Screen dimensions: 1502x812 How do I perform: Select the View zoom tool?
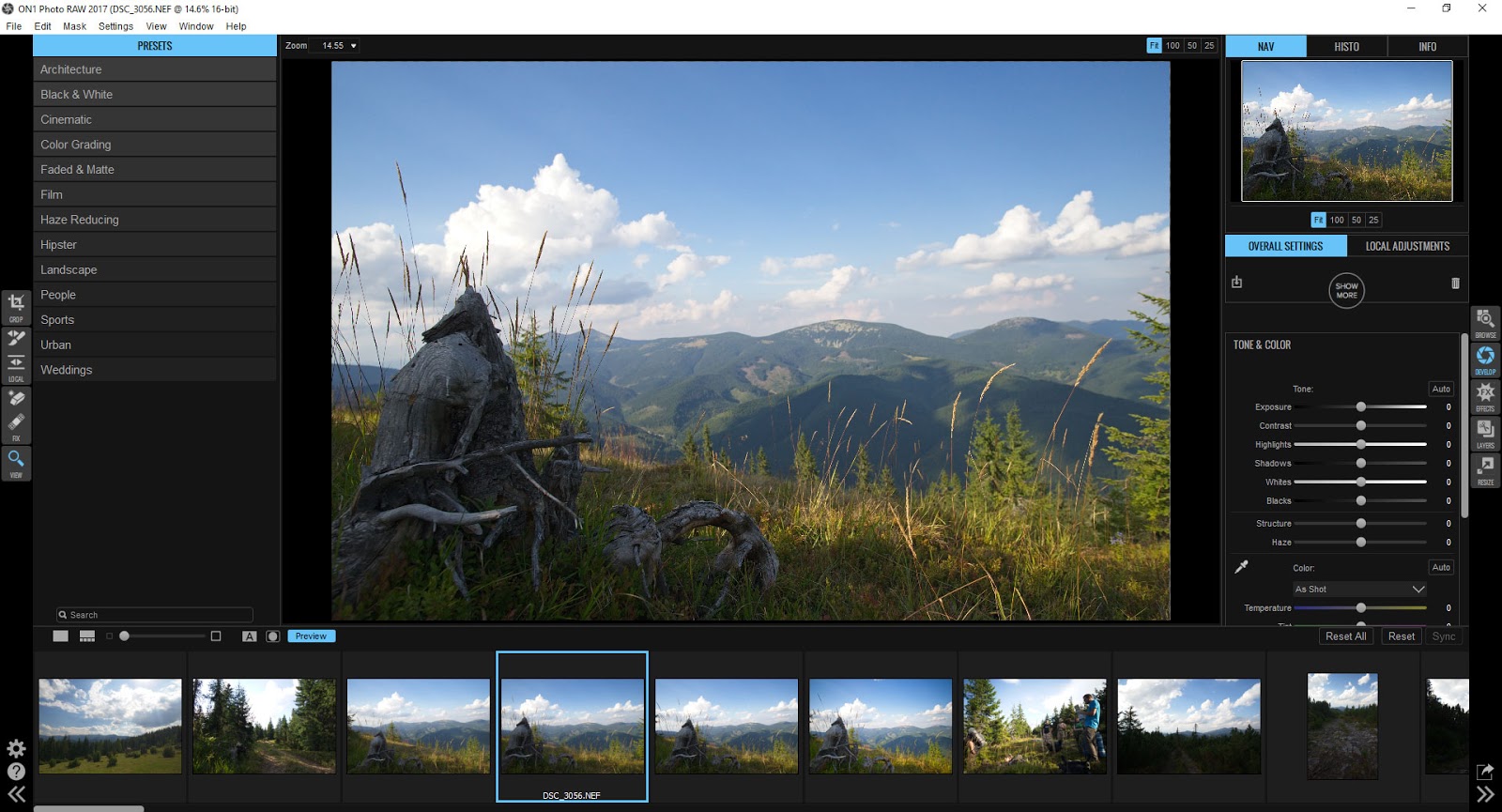pyautogui.click(x=16, y=463)
